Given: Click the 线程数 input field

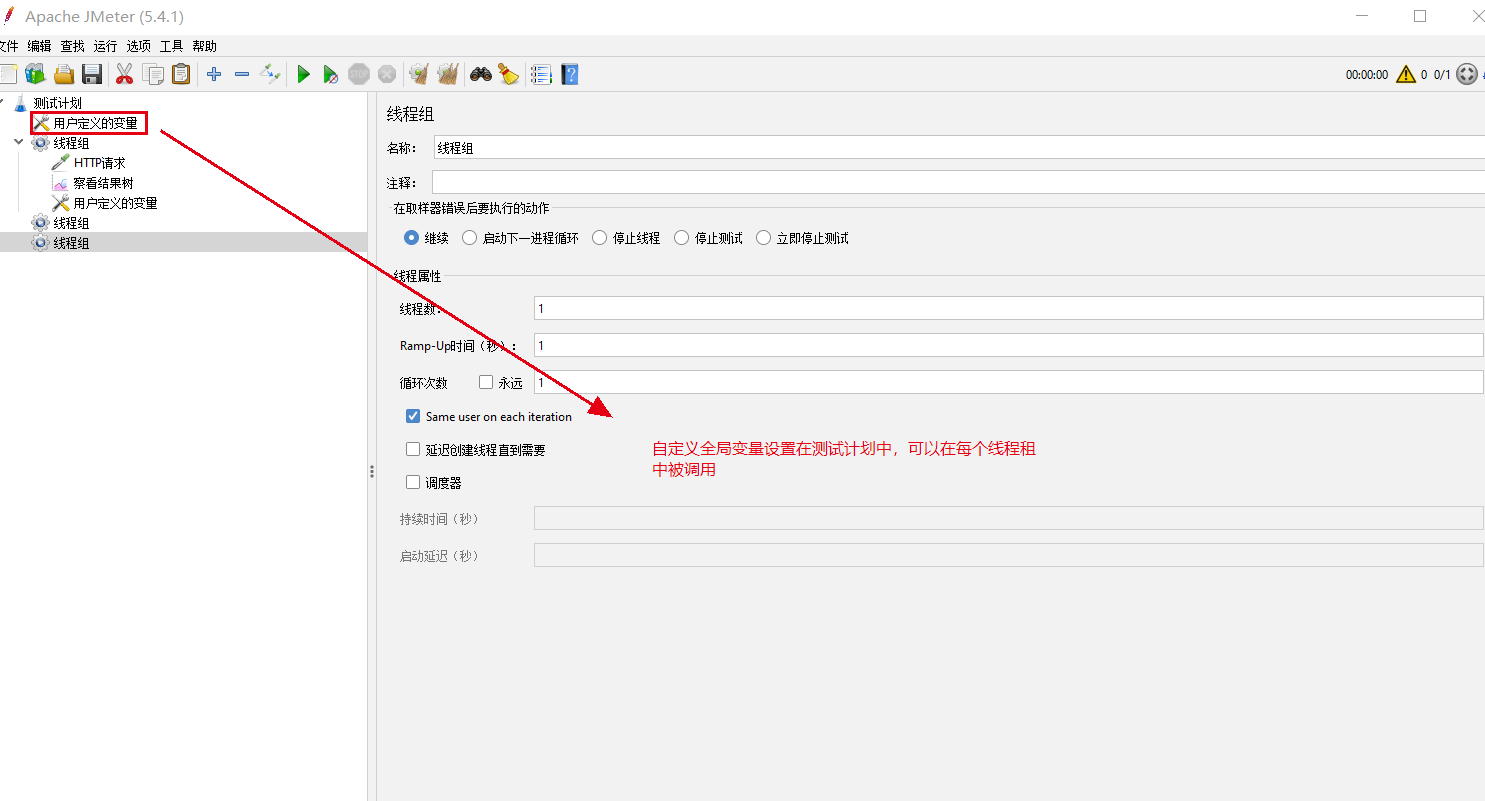Looking at the screenshot, I should click(x=1009, y=308).
